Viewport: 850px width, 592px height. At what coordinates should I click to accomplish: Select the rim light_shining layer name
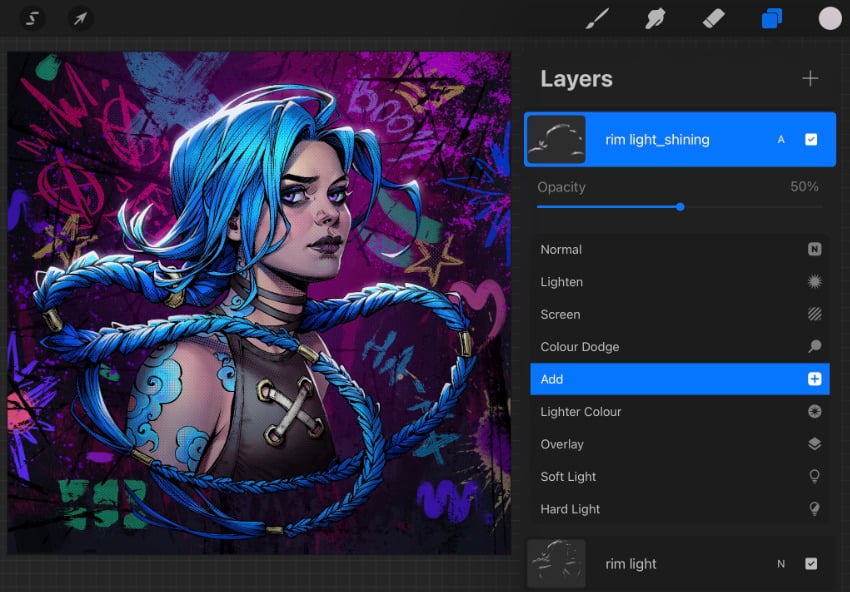pos(657,140)
